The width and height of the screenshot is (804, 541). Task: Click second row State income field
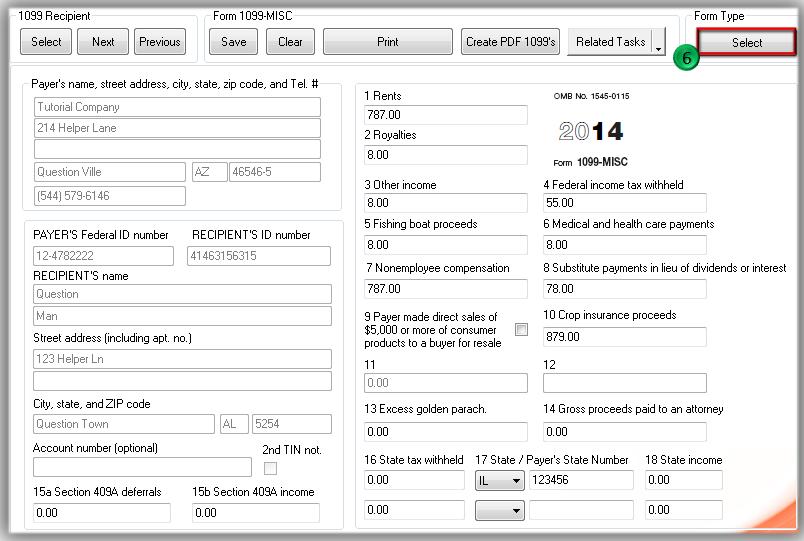[684, 510]
